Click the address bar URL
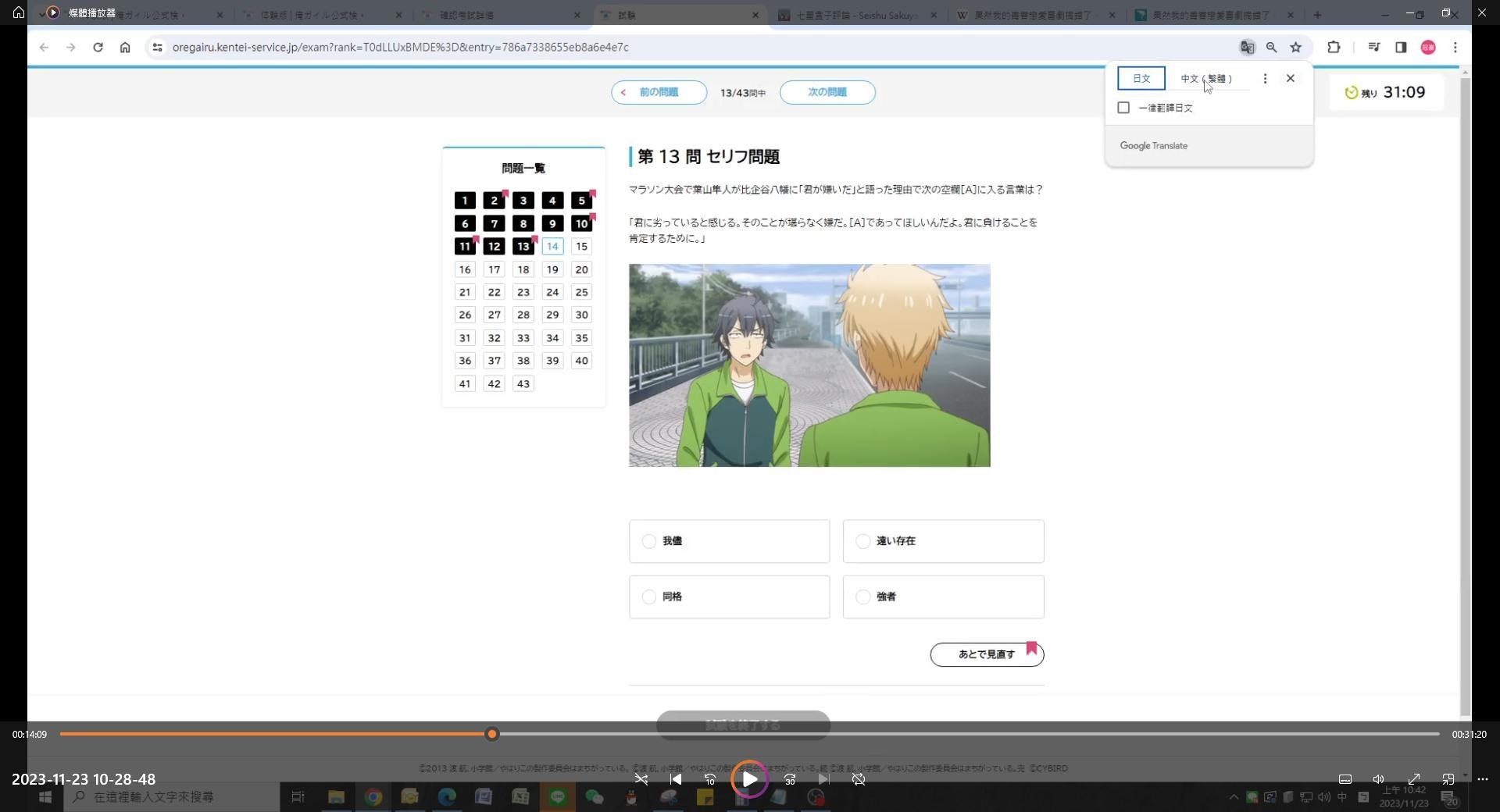The height and width of the screenshot is (812, 1500). coord(400,48)
